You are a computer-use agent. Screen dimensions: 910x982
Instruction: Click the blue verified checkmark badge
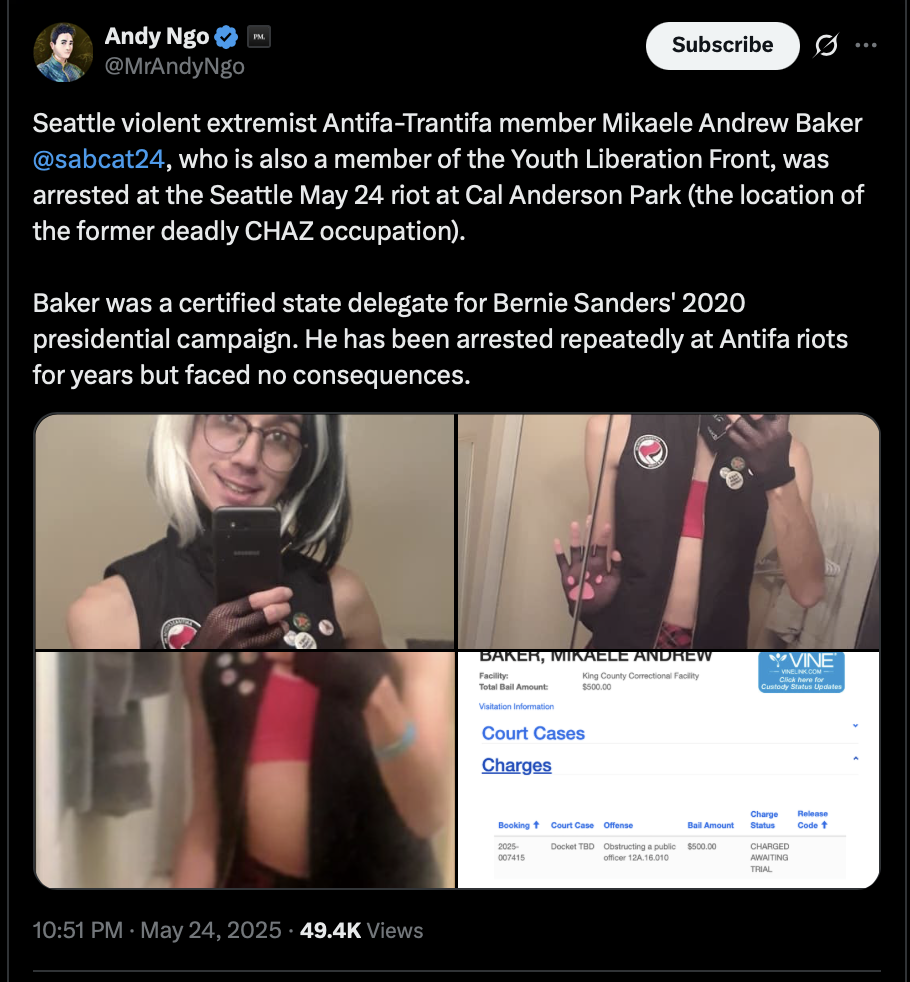click(x=226, y=37)
